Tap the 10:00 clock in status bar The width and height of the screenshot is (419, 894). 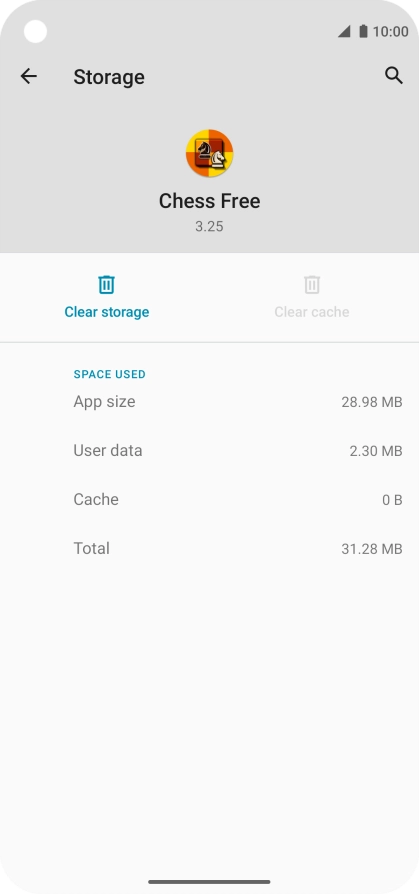tap(390, 31)
